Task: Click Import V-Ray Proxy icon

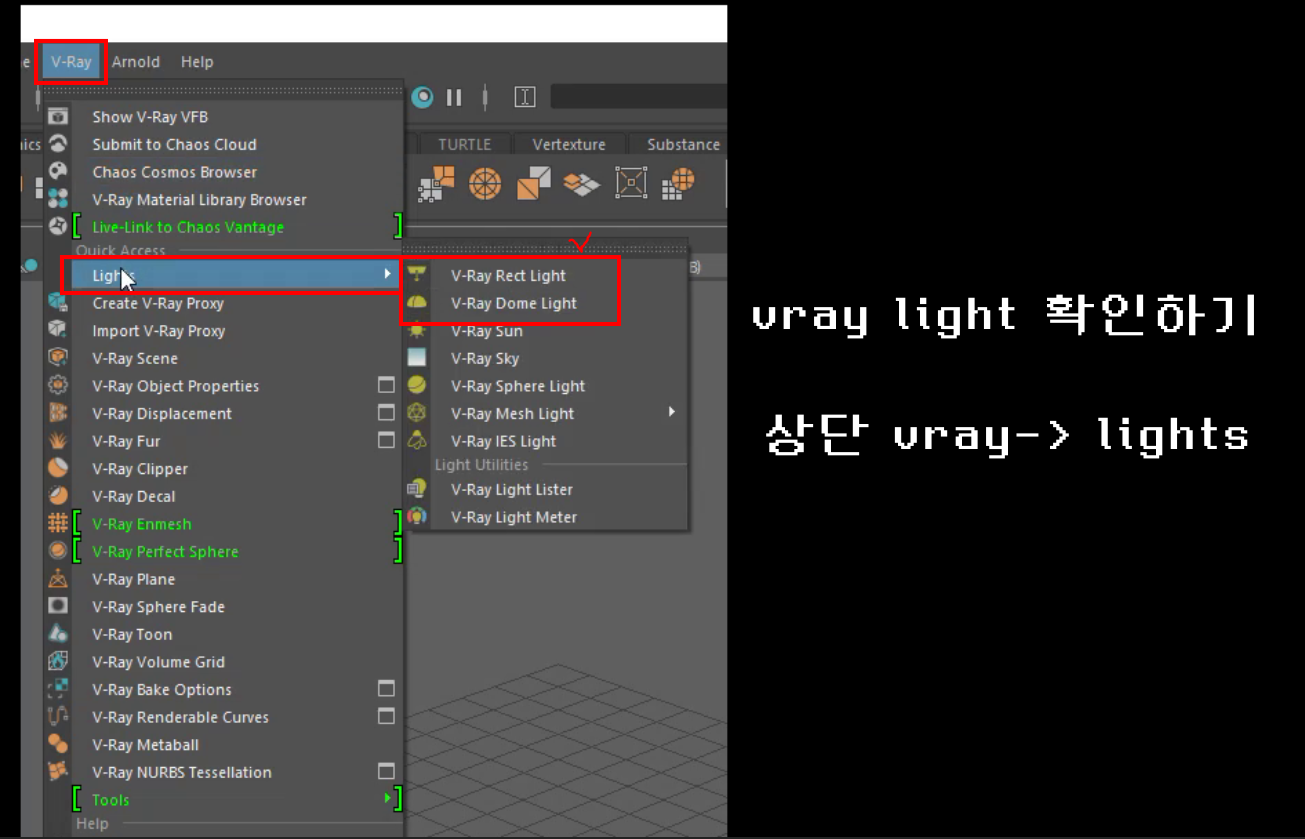Action: click(58, 330)
